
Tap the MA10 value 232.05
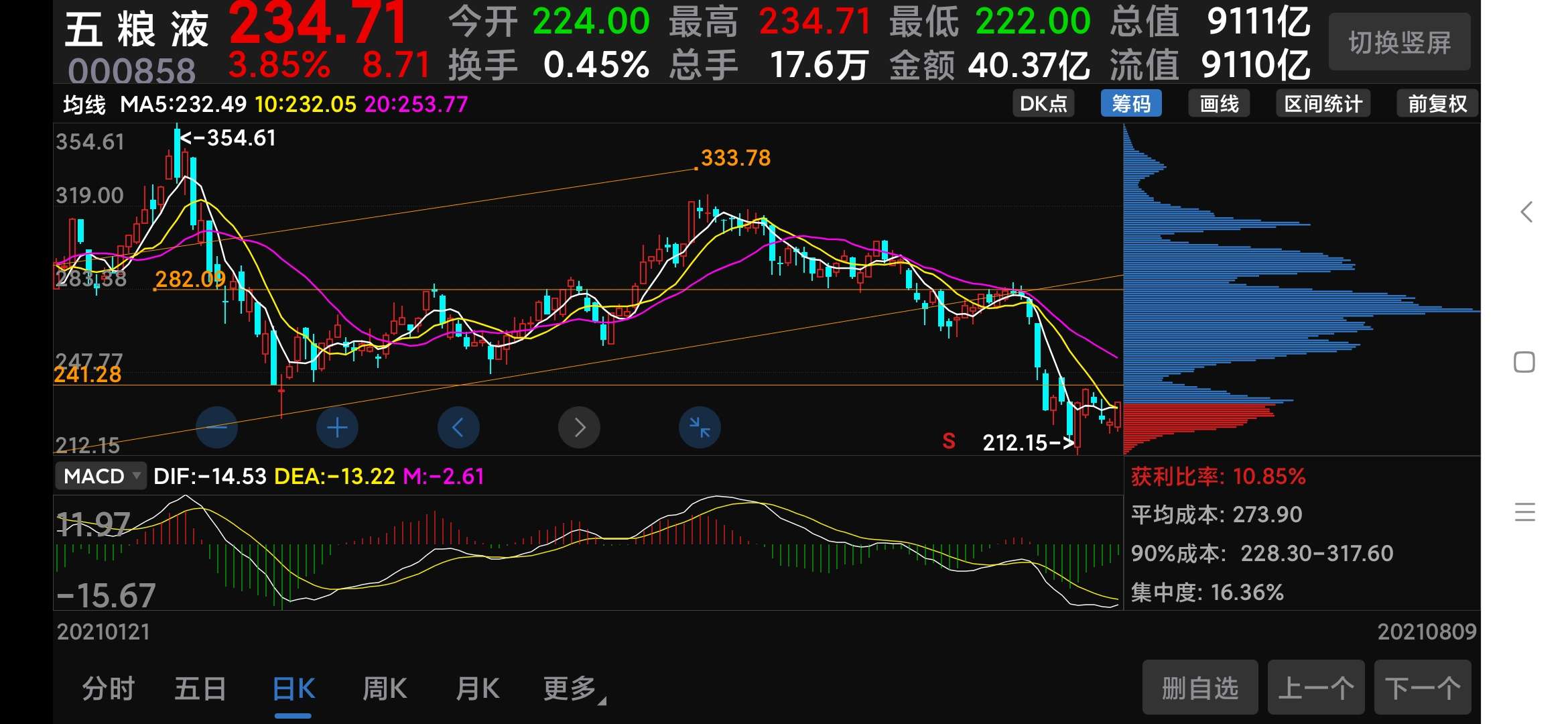click(306, 105)
